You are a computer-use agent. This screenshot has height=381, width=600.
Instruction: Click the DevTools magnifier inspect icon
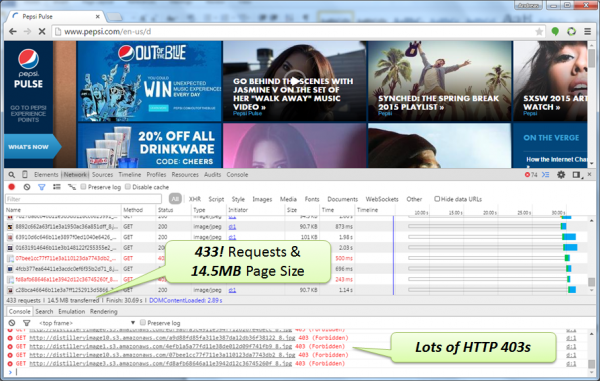click(11, 175)
